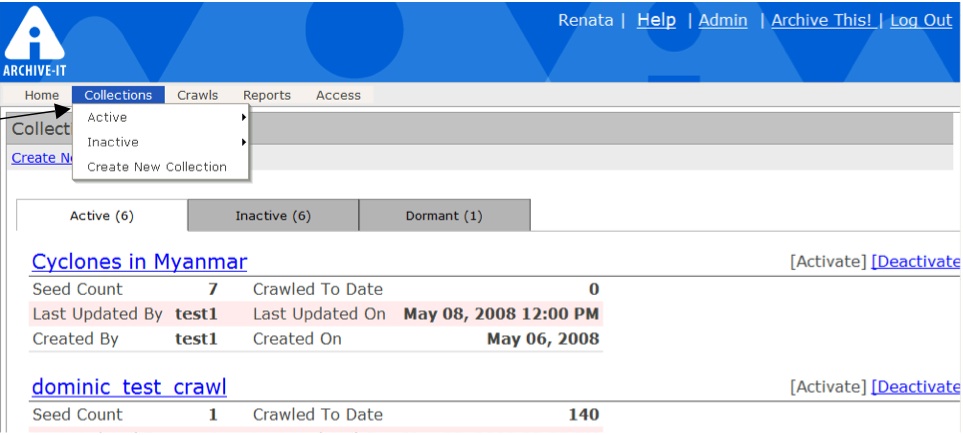Screen dimensions: 963x435
Task: Click the Help link in header
Action: tap(656, 20)
